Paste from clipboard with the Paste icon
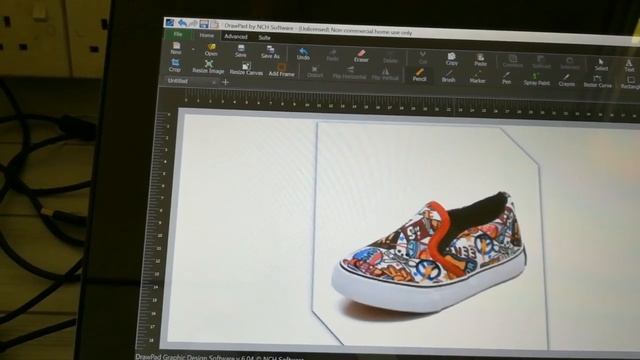Viewport: 640px width, 360px height. (x=480, y=60)
